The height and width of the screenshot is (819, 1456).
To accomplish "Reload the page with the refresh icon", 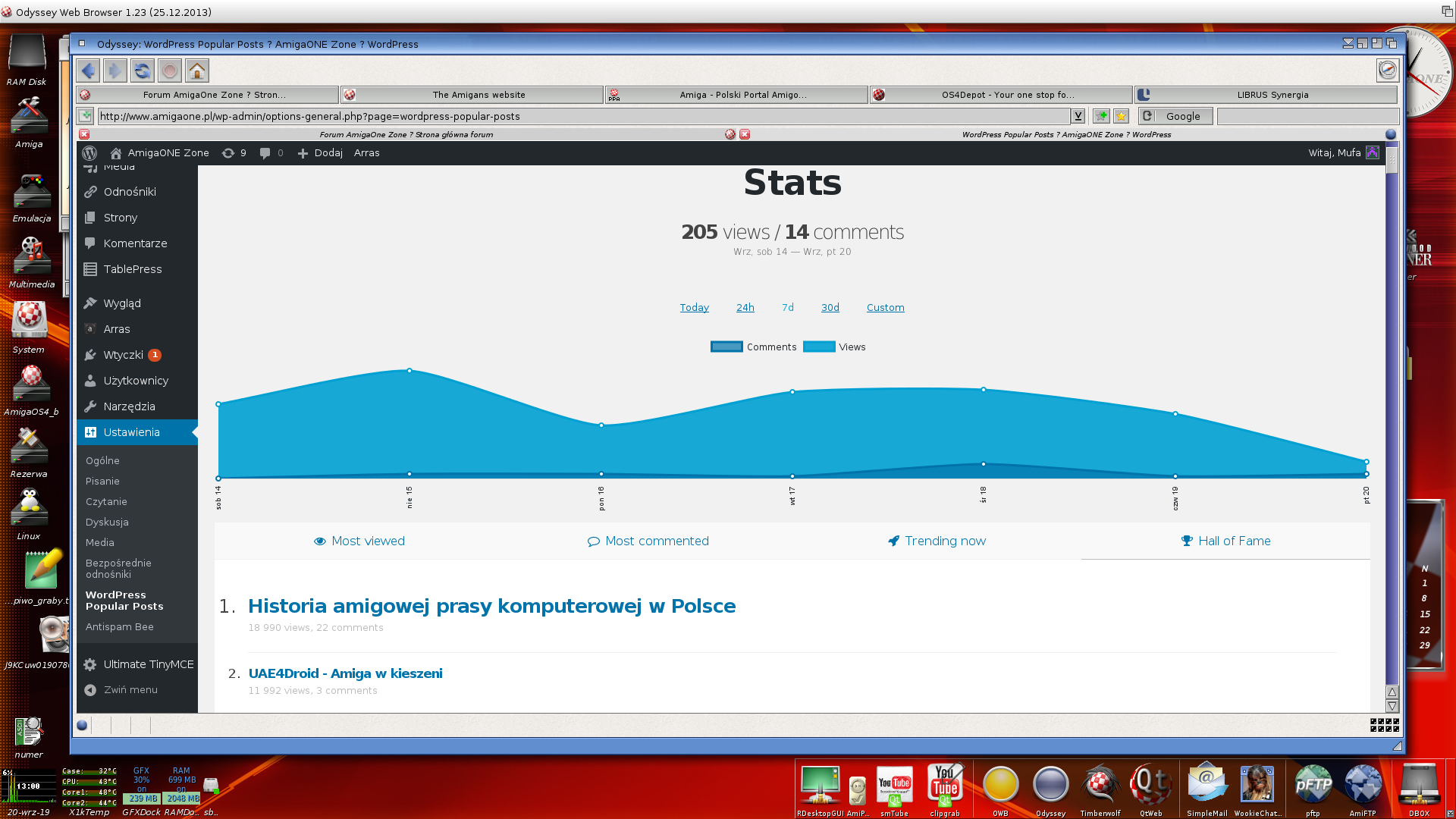I will [x=143, y=71].
